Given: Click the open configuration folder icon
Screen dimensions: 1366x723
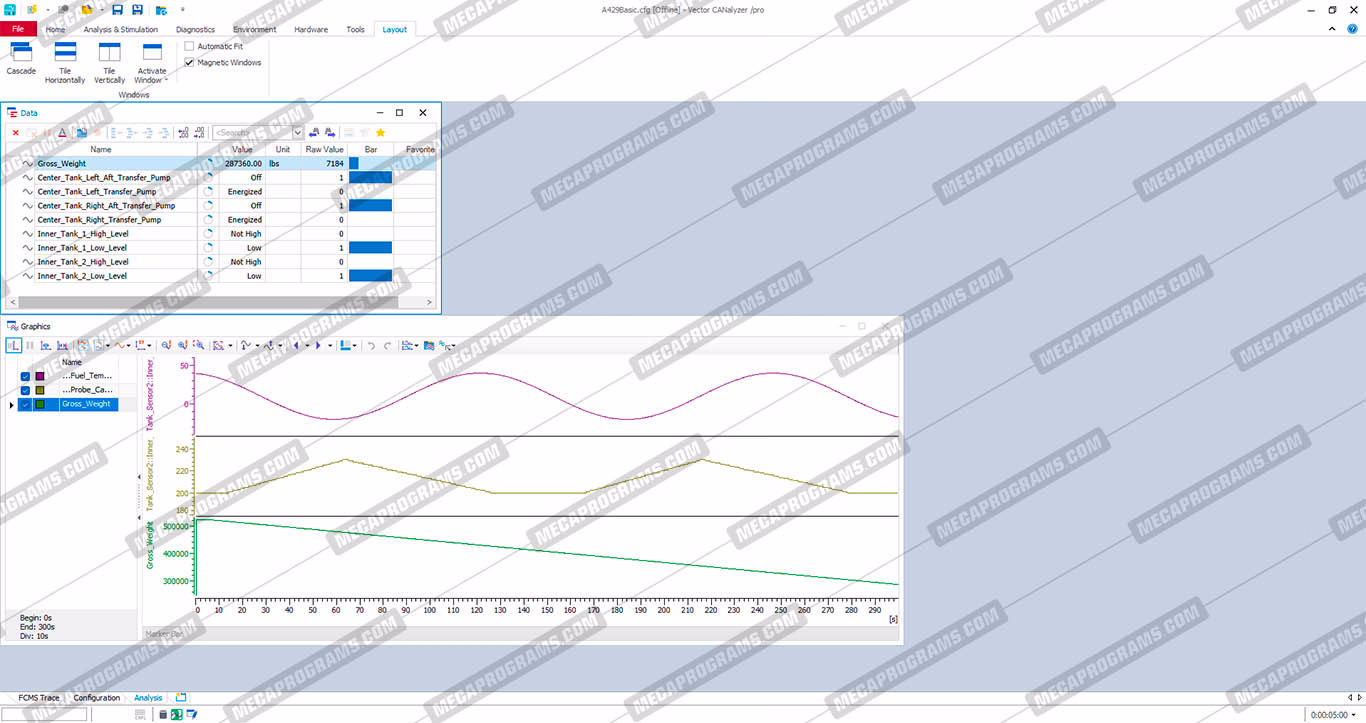Looking at the screenshot, I should click(x=87, y=9).
